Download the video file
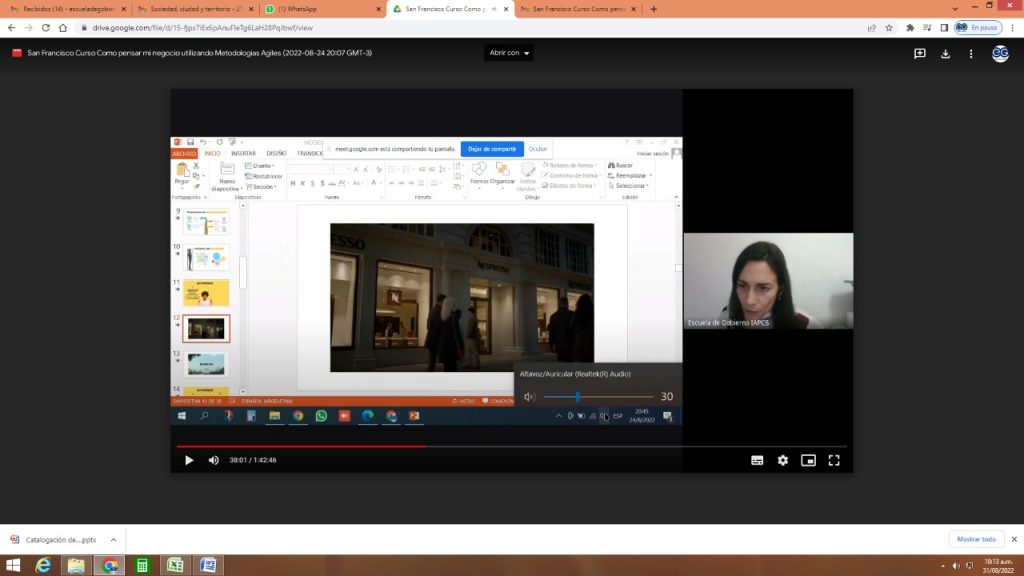Viewport: 1024px width, 576px height. tap(945, 54)
